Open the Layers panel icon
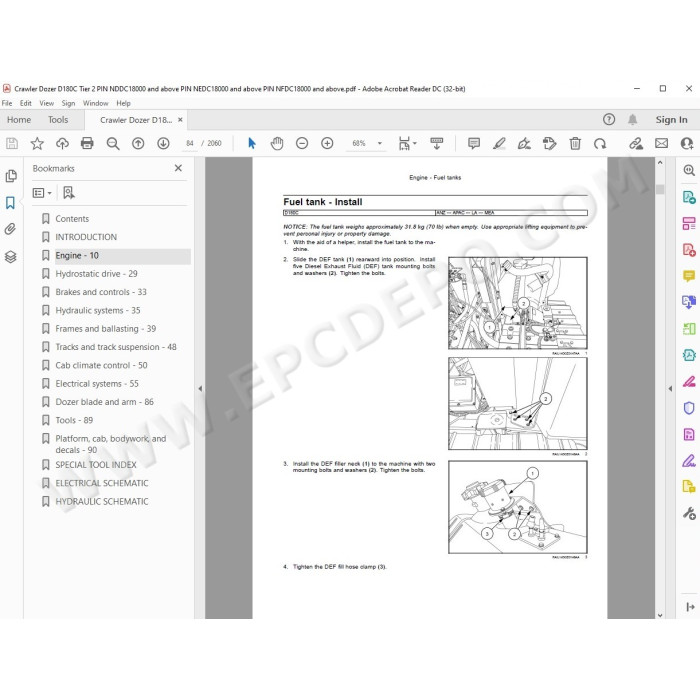Image resolution: width=700 pixels, height=700 pixels. pyautogui.click(x=11, y=257)
